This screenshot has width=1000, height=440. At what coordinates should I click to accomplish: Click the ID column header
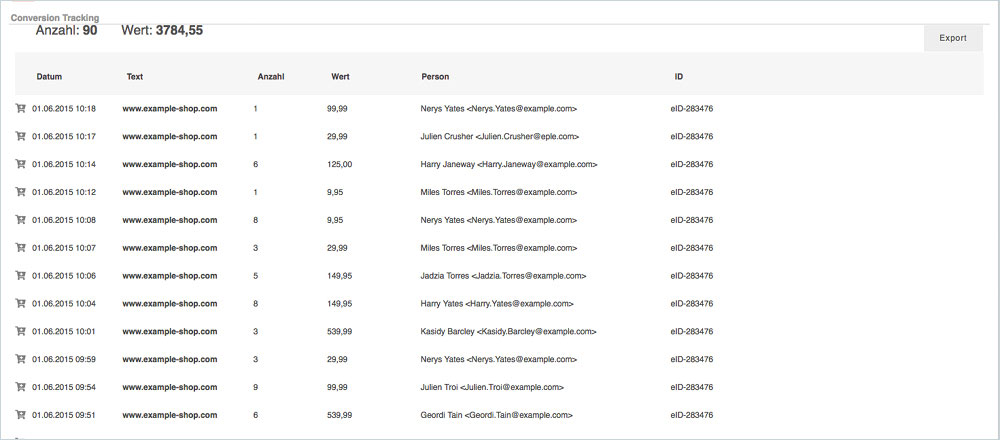679,77
